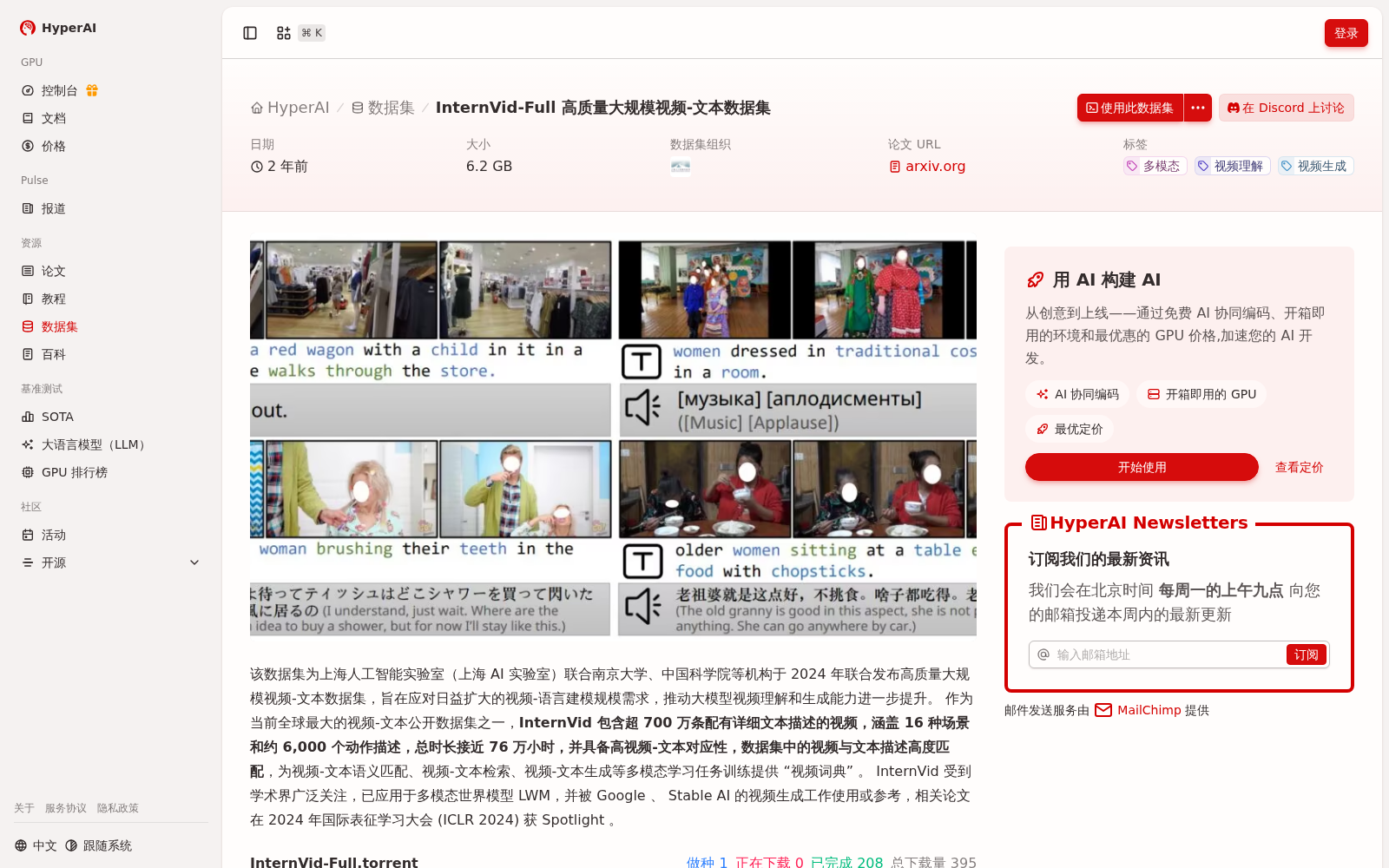
Task: Click the 隐私政策 footer link
Action: 118,808
